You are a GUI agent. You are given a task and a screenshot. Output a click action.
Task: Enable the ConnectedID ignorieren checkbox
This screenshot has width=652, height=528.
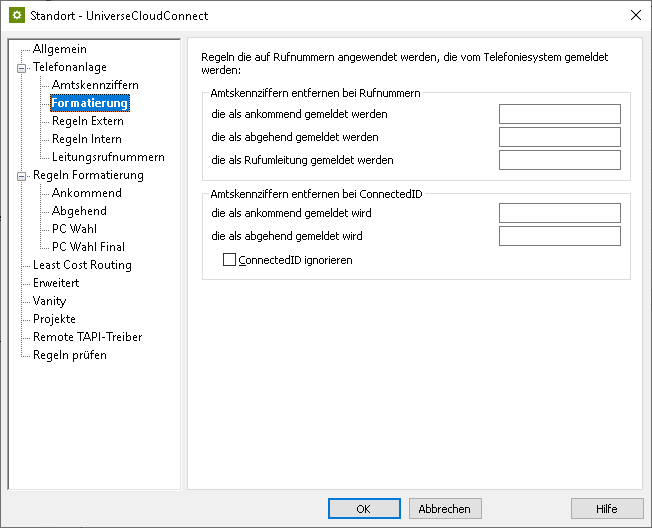click(230, 260)
